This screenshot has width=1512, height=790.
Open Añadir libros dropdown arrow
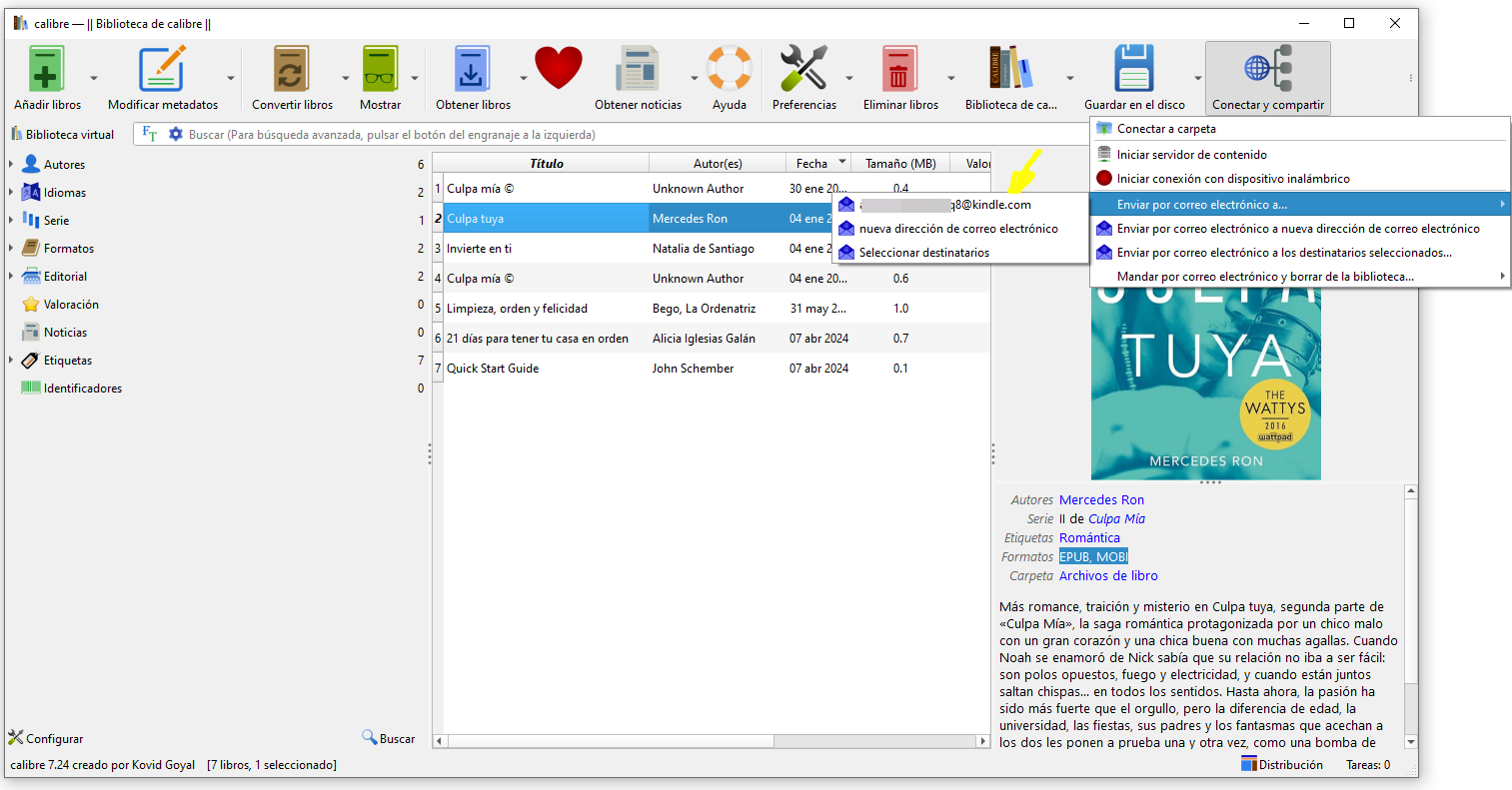click(x=94, y=78)
